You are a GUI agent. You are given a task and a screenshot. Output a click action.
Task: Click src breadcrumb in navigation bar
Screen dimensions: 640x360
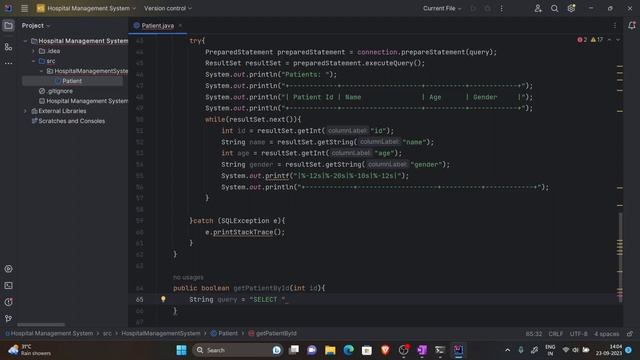(107, 333)
